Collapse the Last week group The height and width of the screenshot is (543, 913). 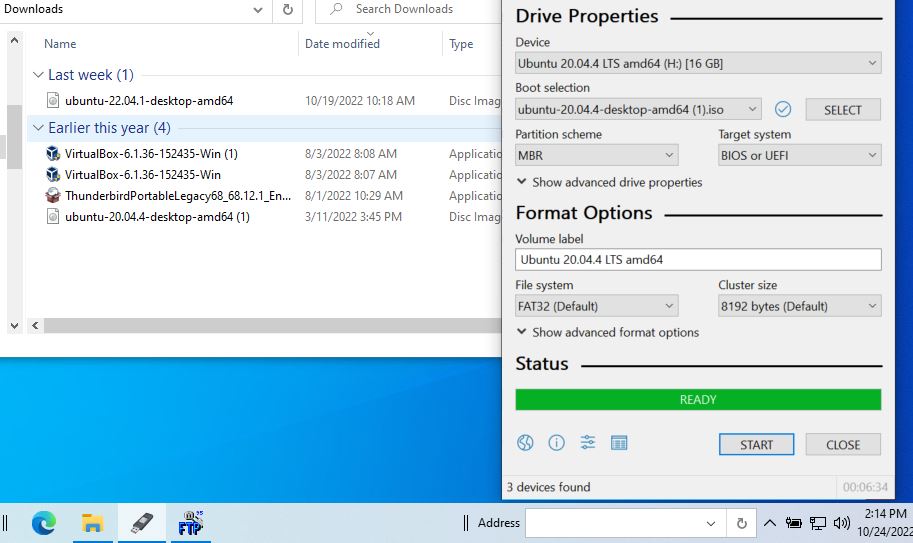click(x=38, y=74)
